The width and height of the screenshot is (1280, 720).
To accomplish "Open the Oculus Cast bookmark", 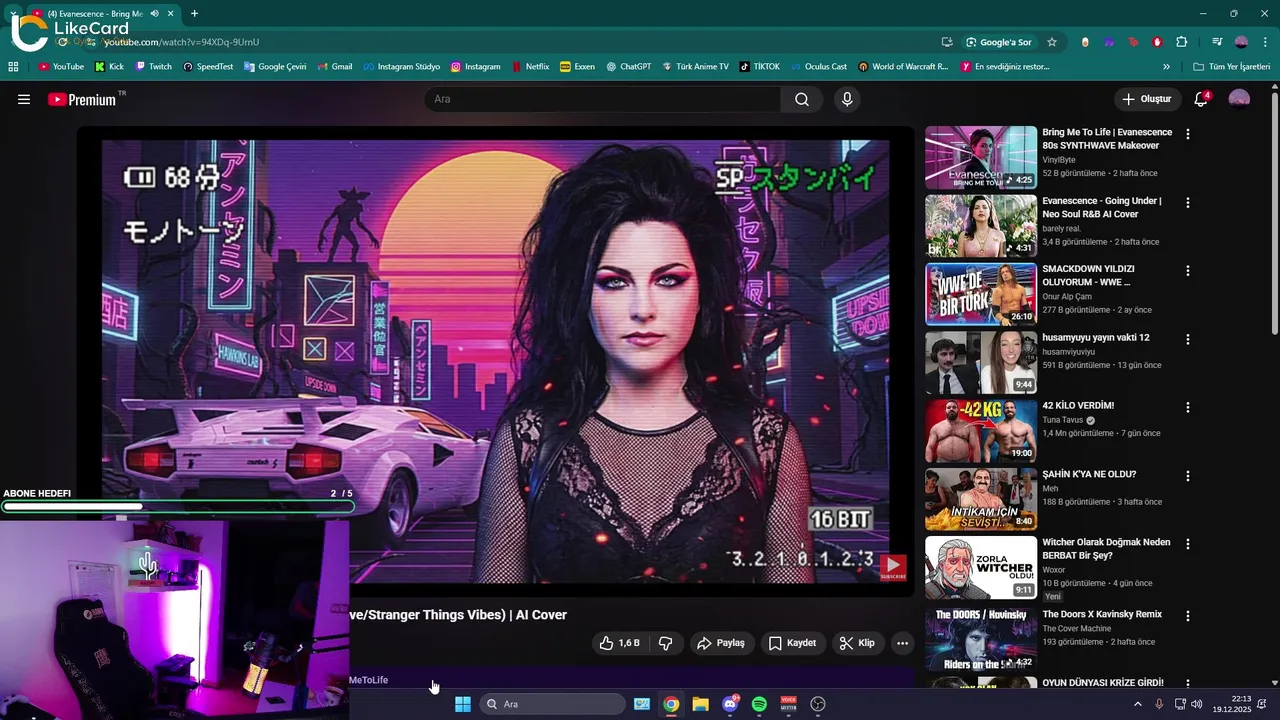I will 817,67.
